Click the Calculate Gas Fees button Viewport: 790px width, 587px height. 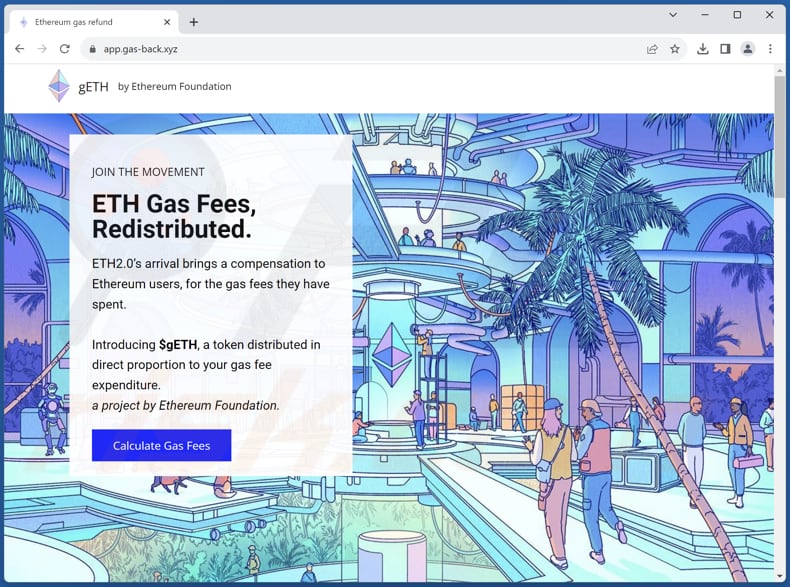(161, 445)
